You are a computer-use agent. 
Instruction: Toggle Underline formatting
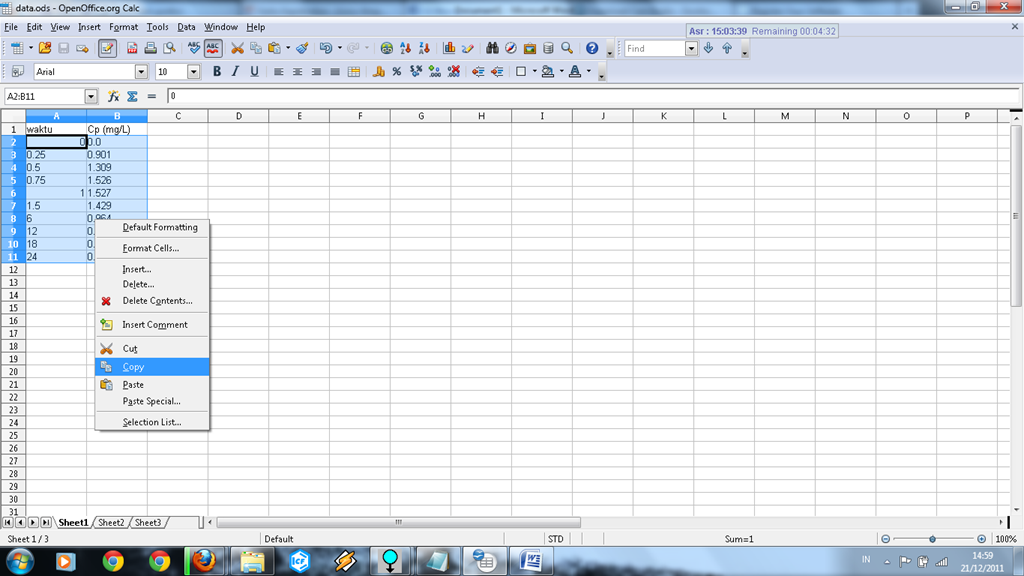254,72
